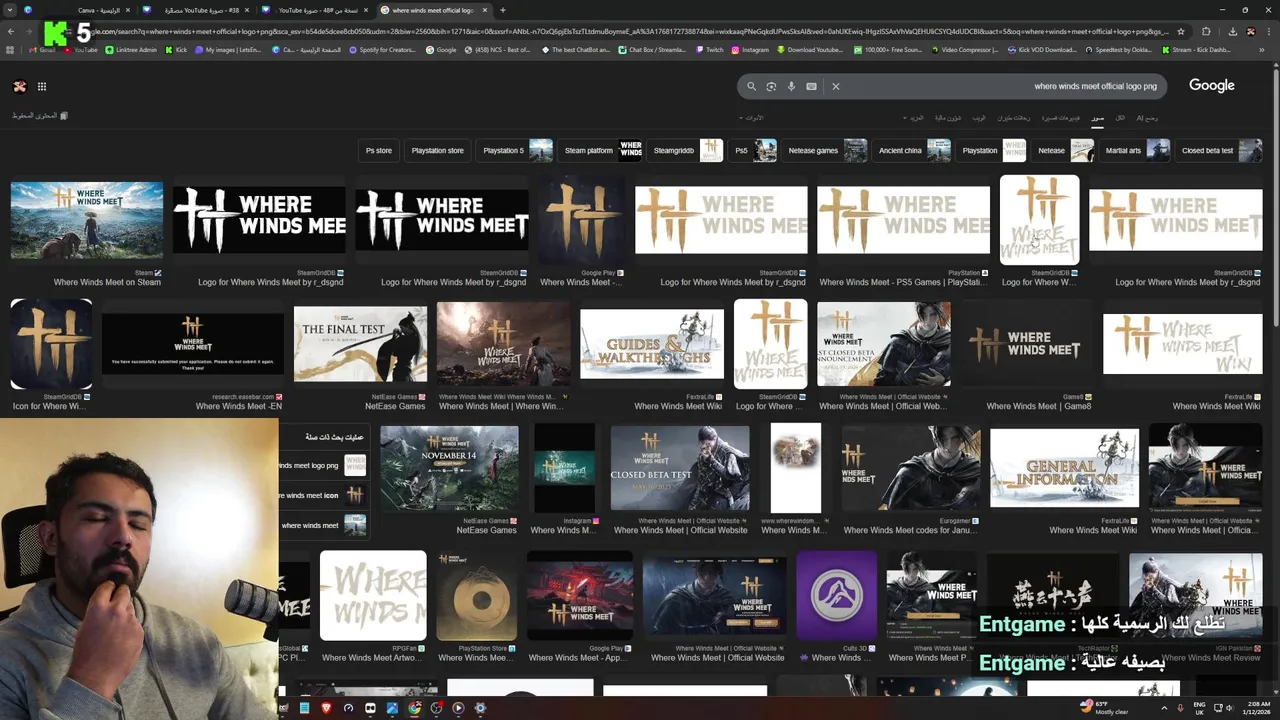1280x720 pixels.
Task: Open the Where Winds Meet on Steam image
Action: pos(87,220)
